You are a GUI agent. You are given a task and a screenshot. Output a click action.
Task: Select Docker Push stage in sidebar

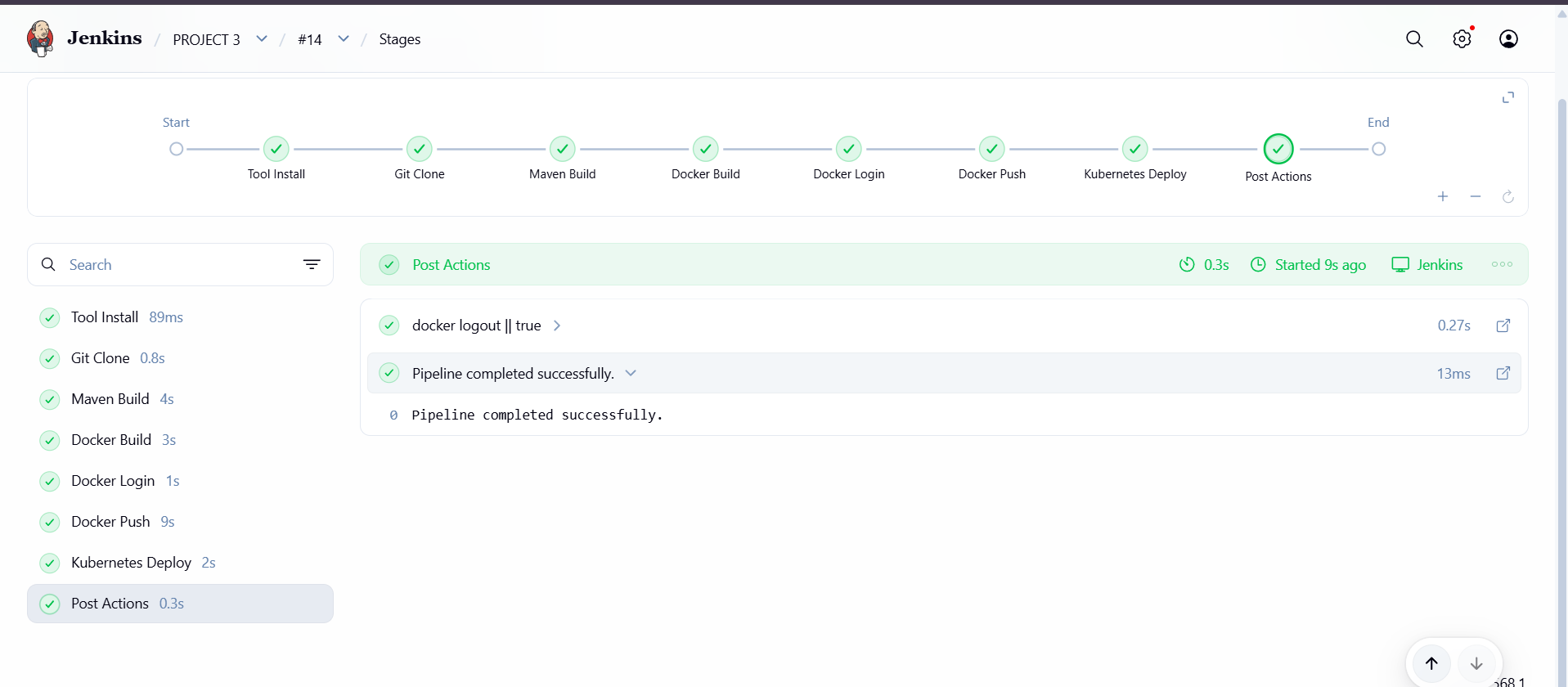coord(180,522)
